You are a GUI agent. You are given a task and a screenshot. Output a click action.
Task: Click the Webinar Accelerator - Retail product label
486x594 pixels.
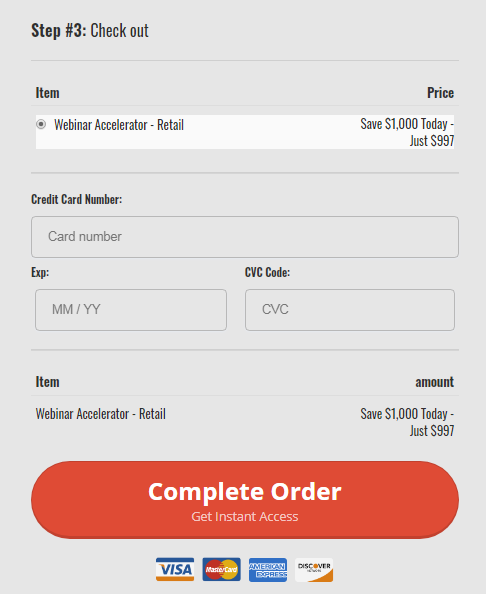(119, 125)
